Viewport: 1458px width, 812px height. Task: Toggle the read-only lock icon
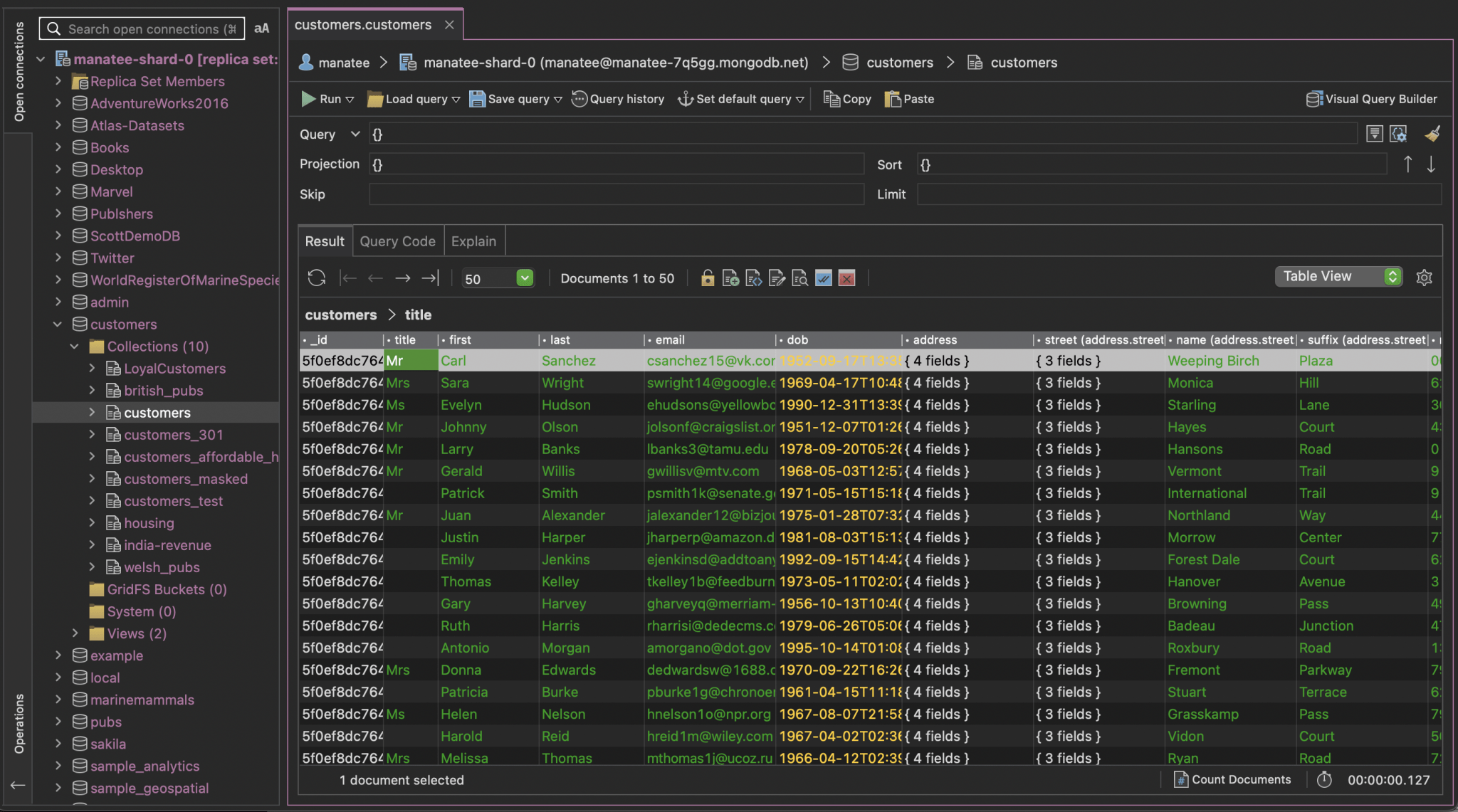(707, 278)
